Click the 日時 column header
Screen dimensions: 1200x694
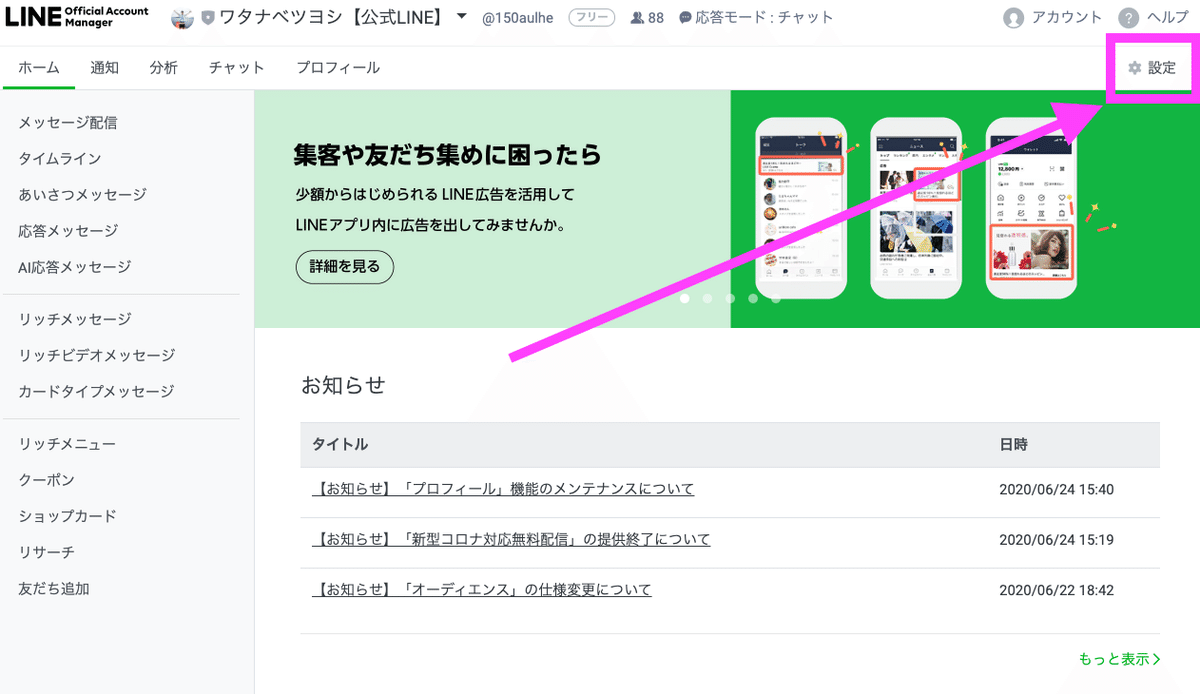point(1013,444)
